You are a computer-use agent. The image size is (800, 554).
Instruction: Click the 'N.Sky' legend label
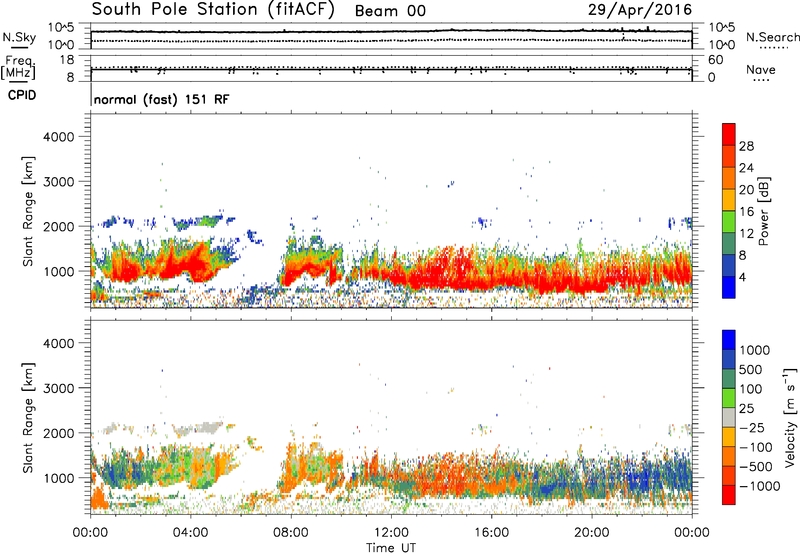coord(19,37)
